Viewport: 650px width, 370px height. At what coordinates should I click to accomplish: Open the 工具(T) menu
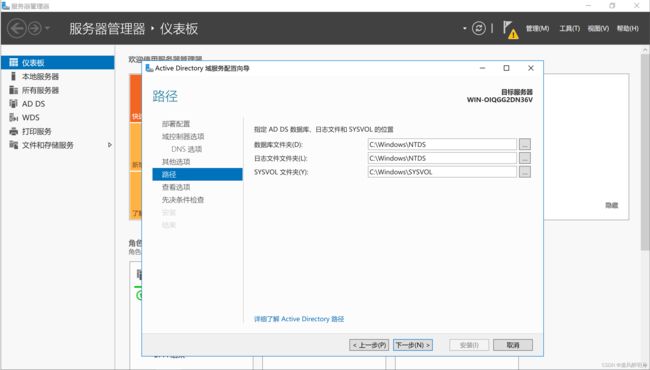point(569,29)
